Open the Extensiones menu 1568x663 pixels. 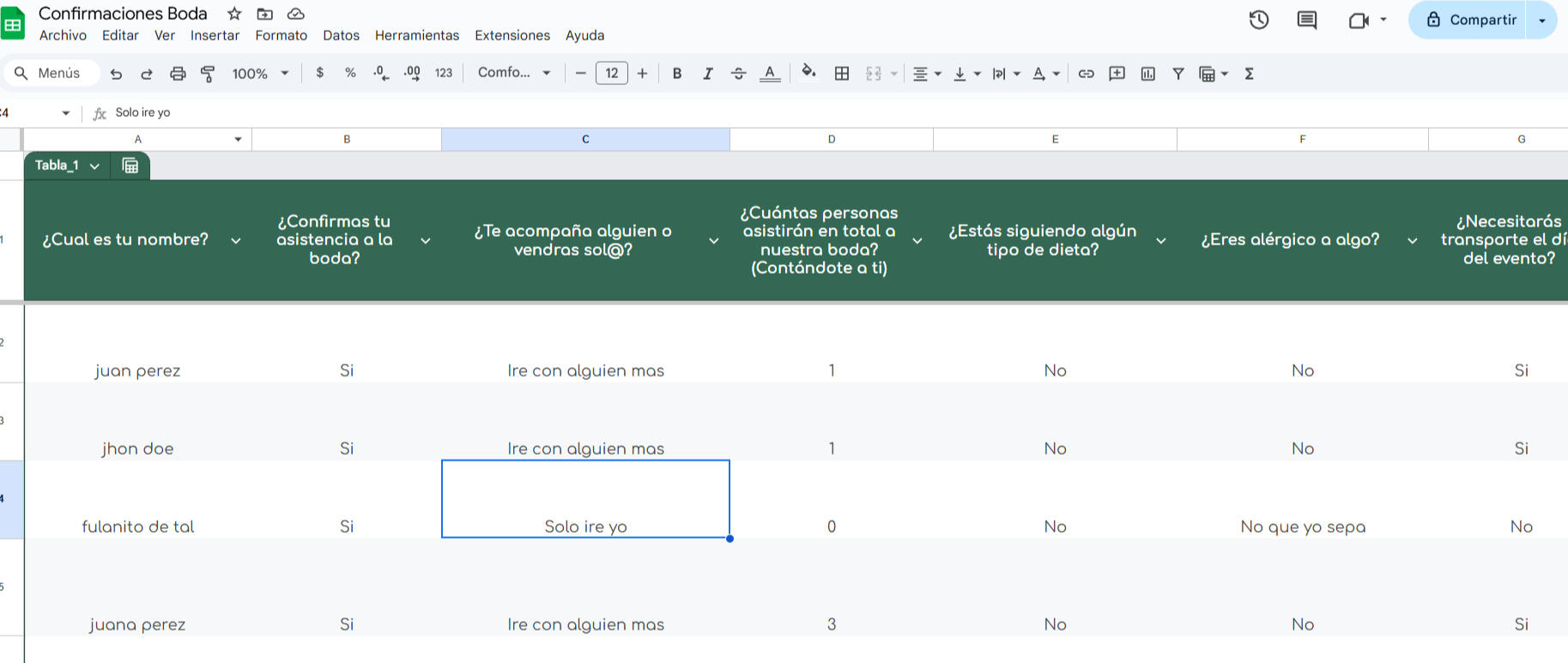(x=512, y=35)
